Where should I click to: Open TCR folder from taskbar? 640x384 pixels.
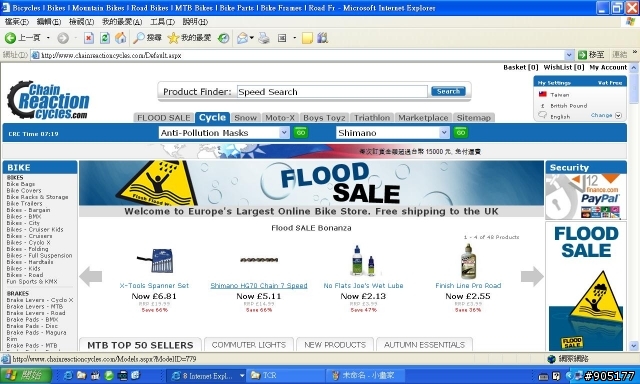click(x=286, y=375)
